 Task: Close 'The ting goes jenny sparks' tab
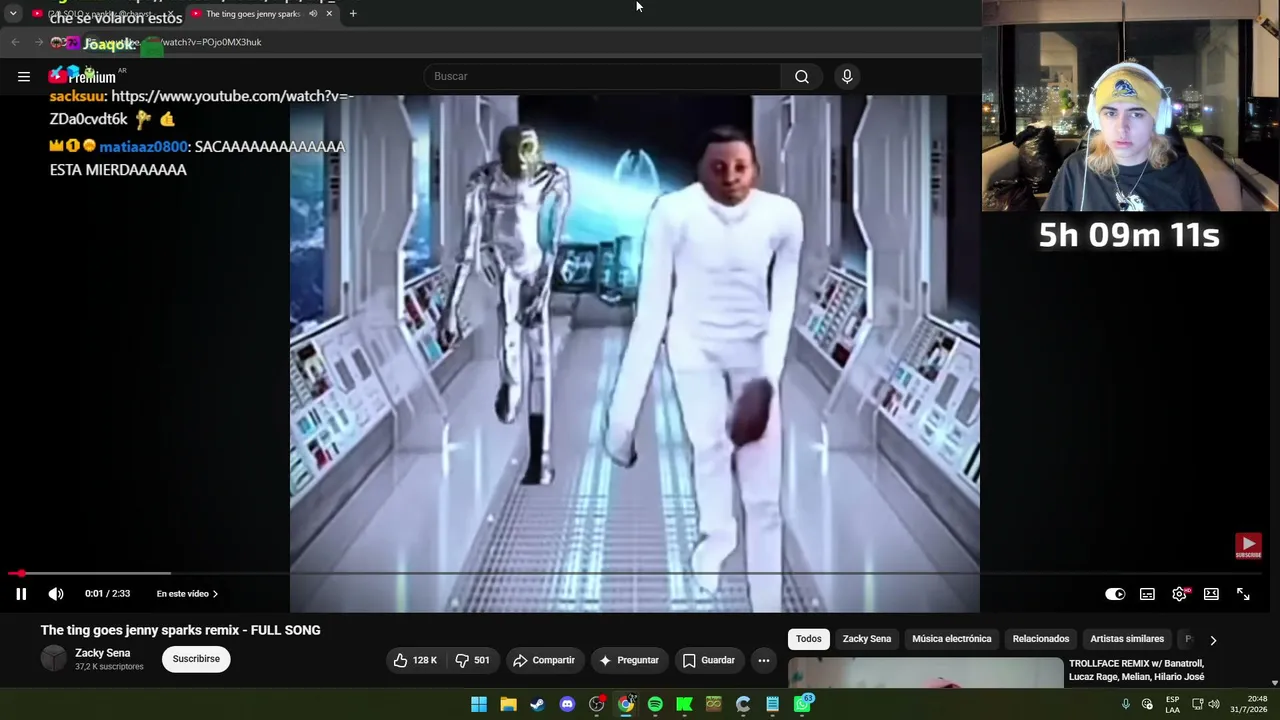pos(329,14)
